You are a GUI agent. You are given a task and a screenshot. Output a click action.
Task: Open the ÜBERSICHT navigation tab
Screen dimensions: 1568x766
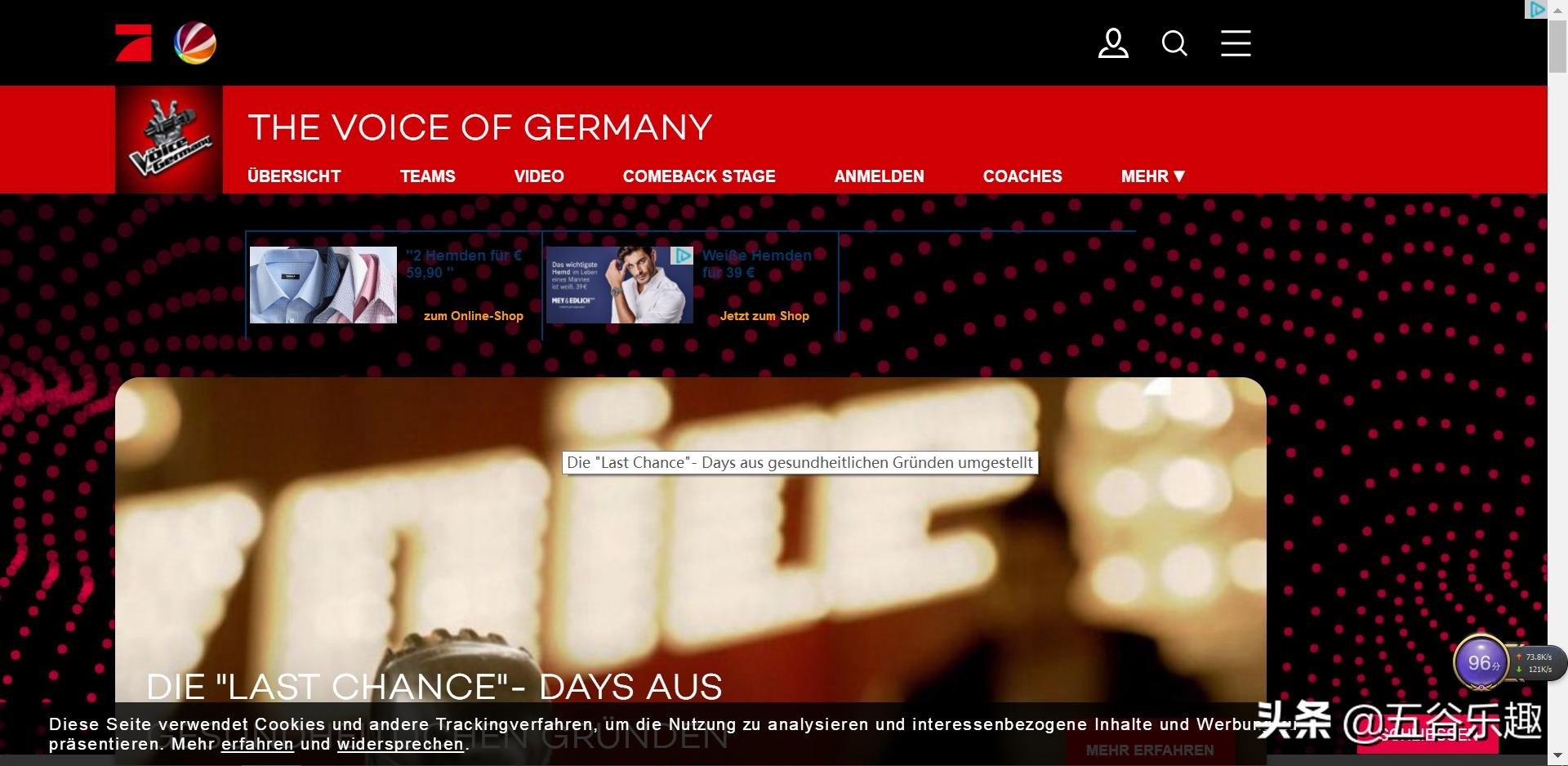click(294, 176)
